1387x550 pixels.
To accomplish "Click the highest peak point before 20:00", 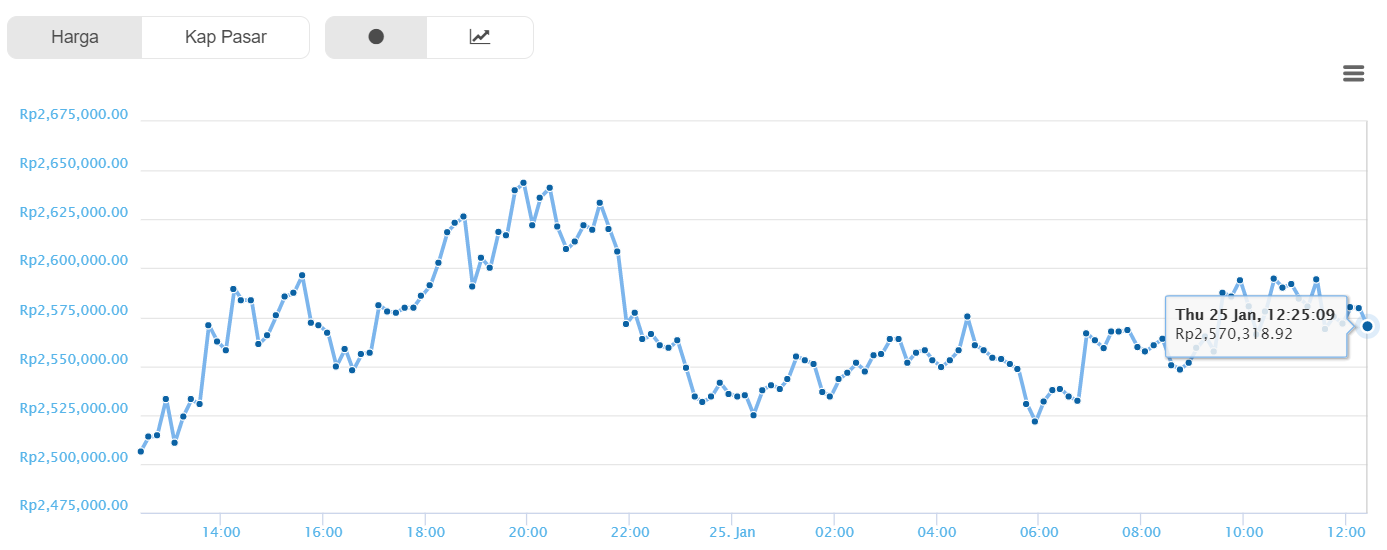I will pyautogui.click(x=523, y=183).
